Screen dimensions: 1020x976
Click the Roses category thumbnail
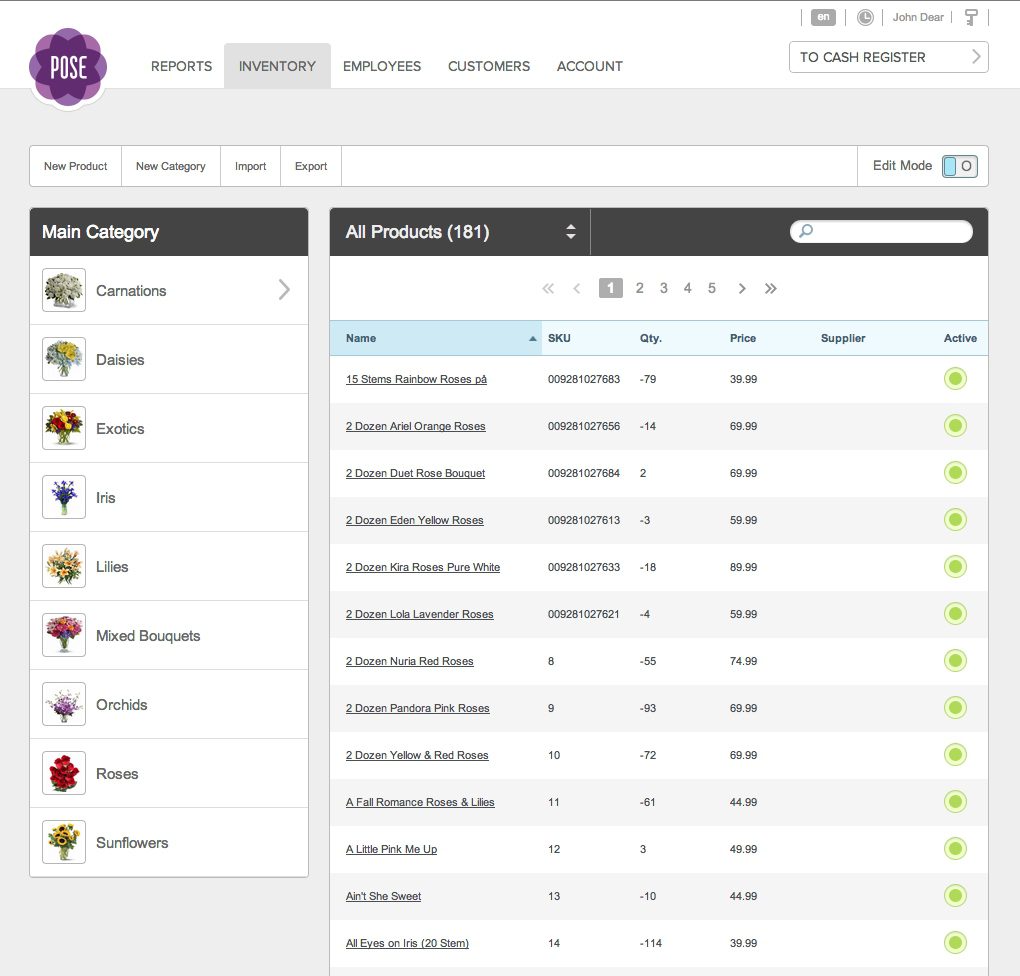64,773
